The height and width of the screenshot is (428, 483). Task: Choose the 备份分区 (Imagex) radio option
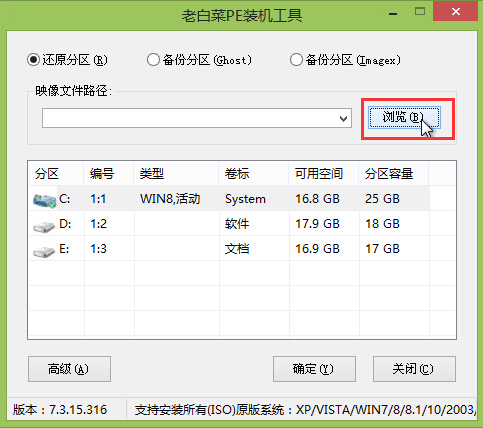[296, 60]
